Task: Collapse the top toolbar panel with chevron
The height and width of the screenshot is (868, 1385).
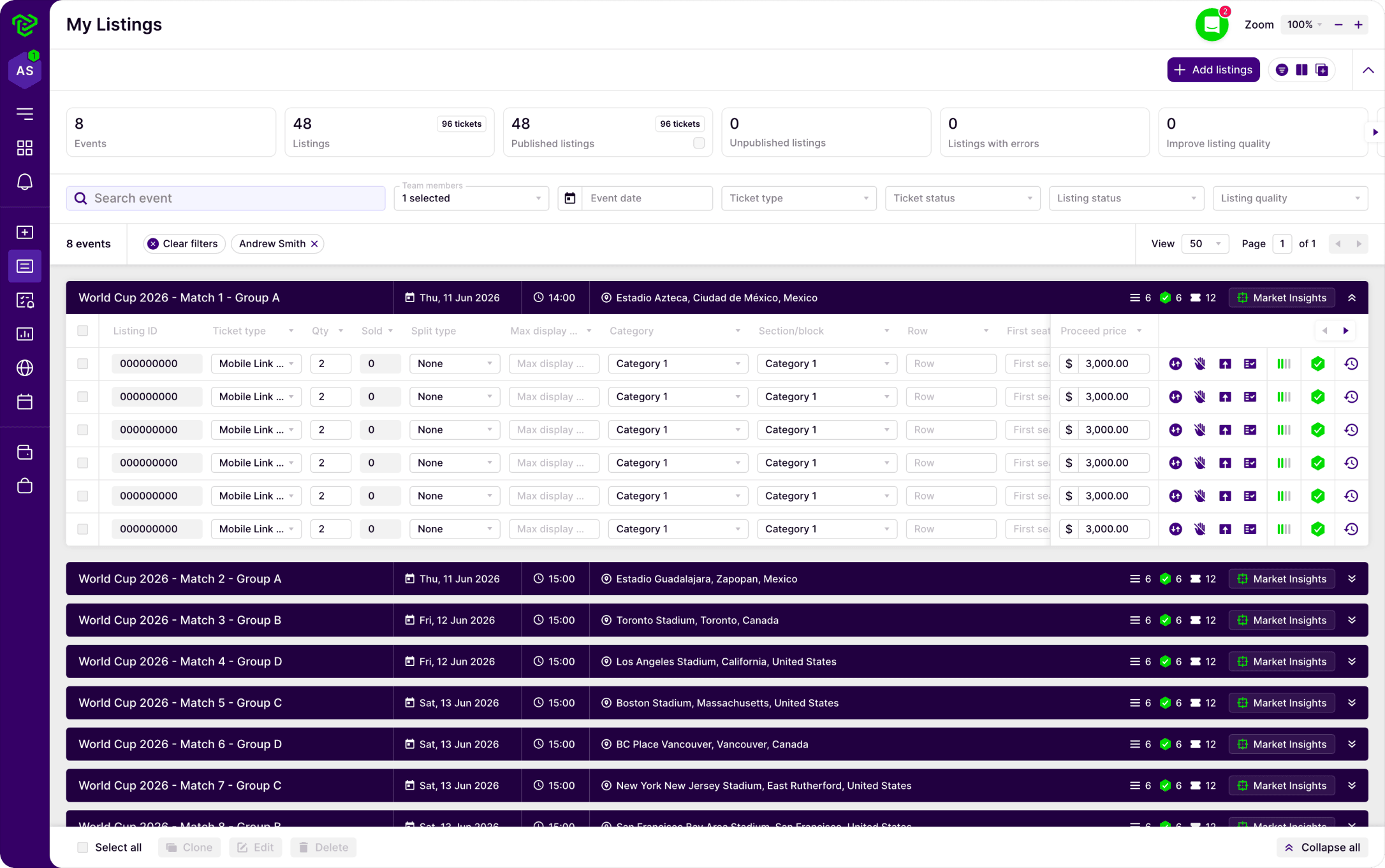Action: [x=1368, y=70]
